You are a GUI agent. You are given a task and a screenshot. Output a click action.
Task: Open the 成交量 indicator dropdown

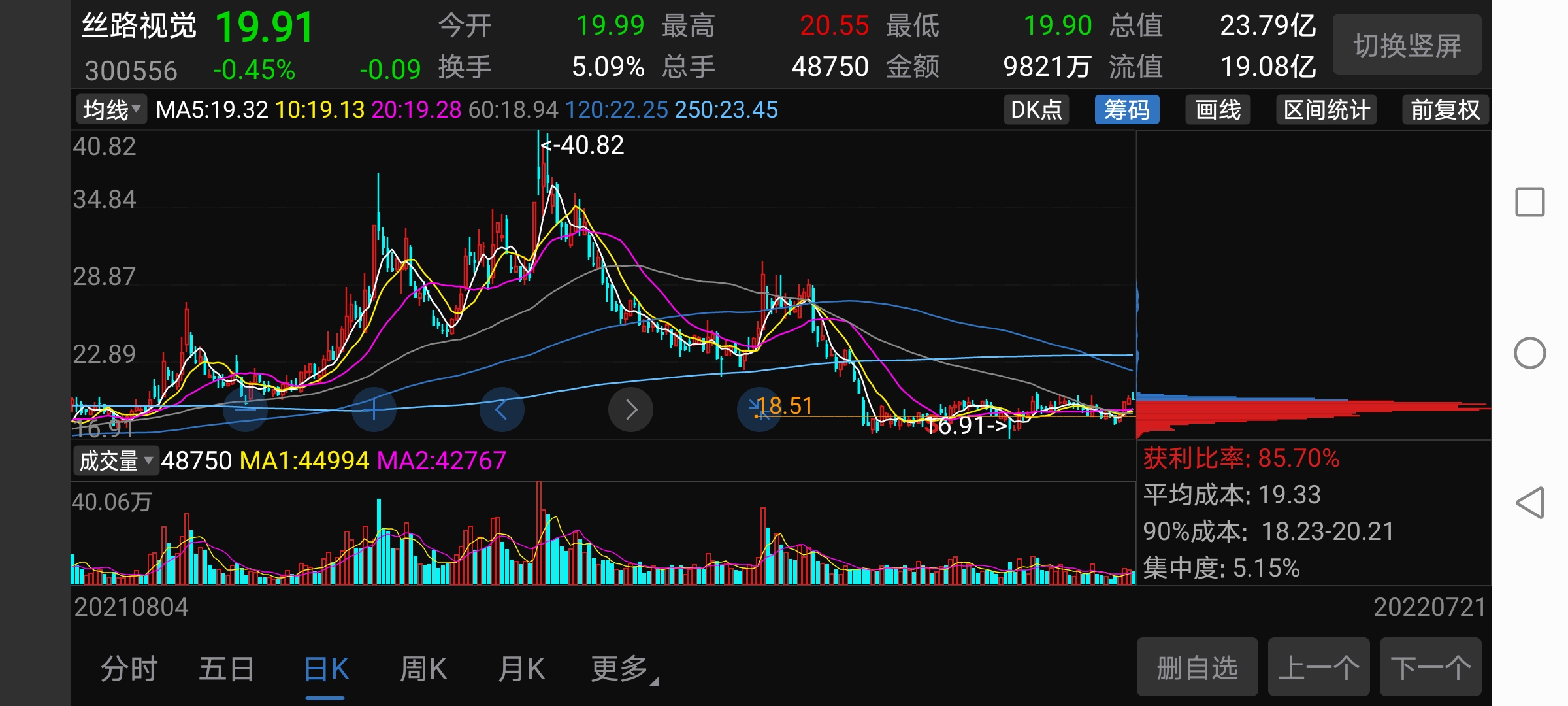(115, 461)
